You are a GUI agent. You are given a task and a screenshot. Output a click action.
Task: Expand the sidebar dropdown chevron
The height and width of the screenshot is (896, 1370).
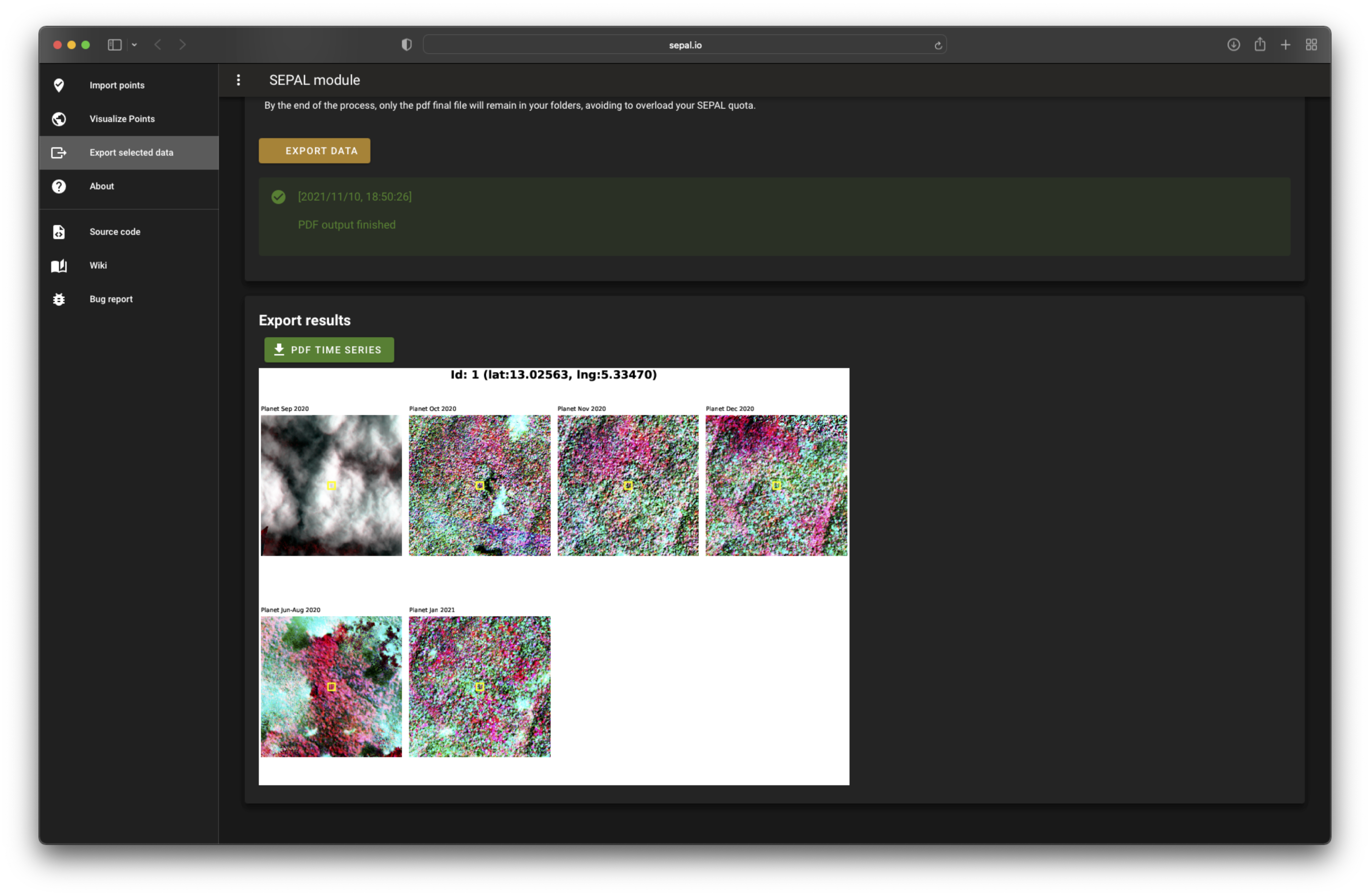pyautogui.click(x=134, y=45)
